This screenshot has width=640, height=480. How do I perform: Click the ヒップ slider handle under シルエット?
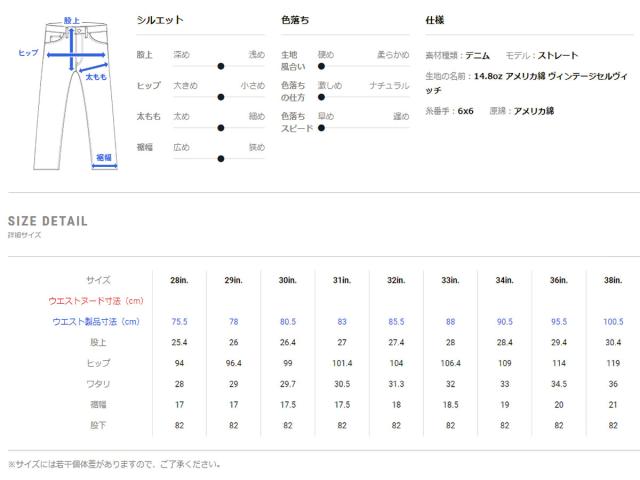pos(221,97)
